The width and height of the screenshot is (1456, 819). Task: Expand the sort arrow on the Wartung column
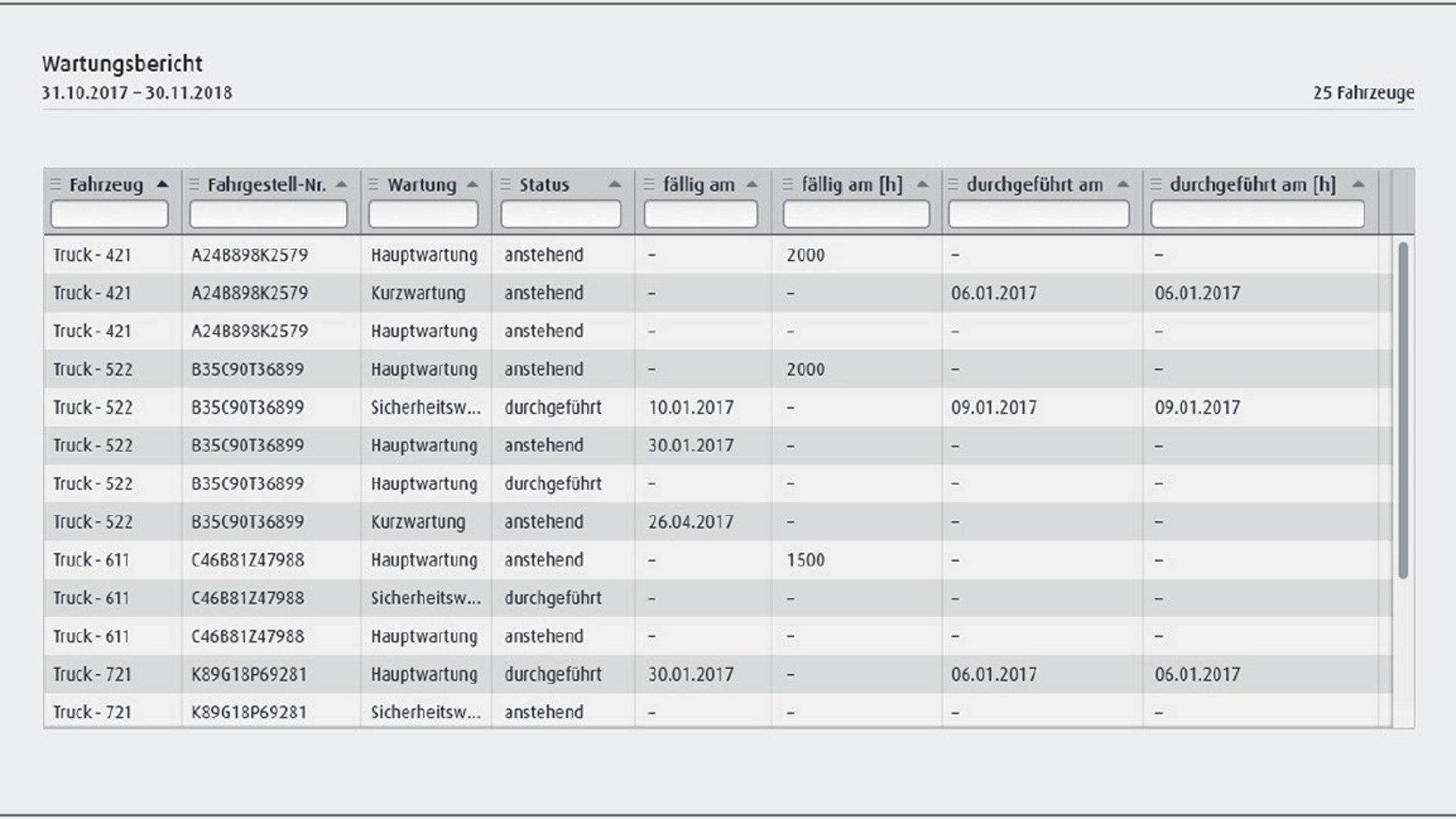pyautogui.click(x=472, y=184)
